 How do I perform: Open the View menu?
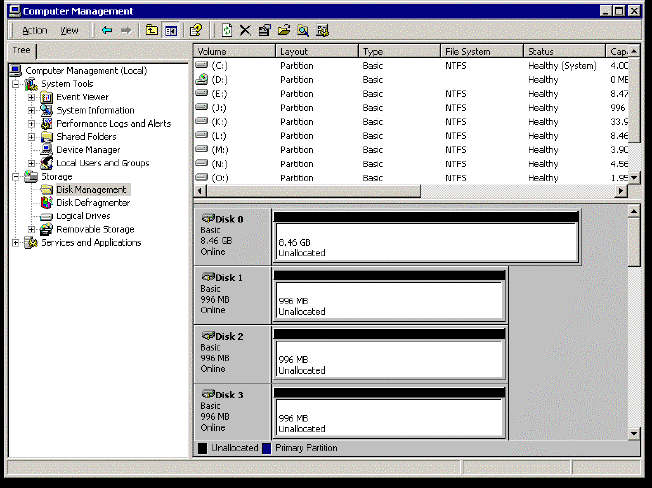69,30
